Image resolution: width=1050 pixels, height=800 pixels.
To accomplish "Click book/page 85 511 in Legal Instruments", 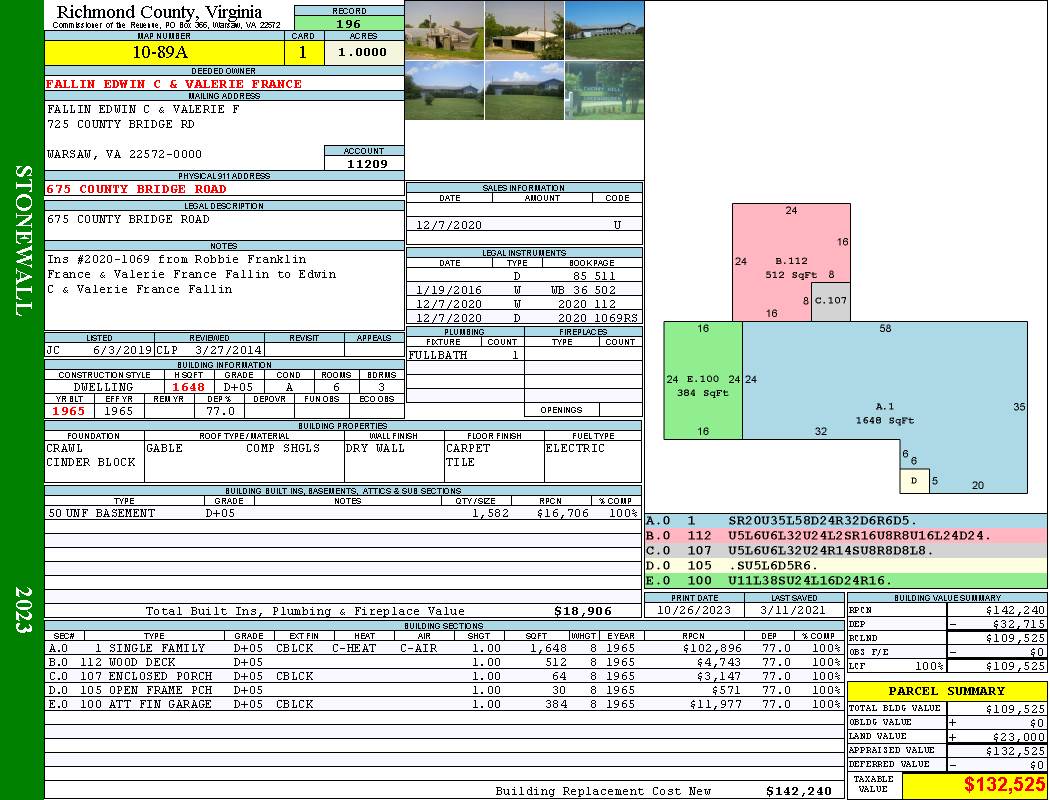I will 593,276.
